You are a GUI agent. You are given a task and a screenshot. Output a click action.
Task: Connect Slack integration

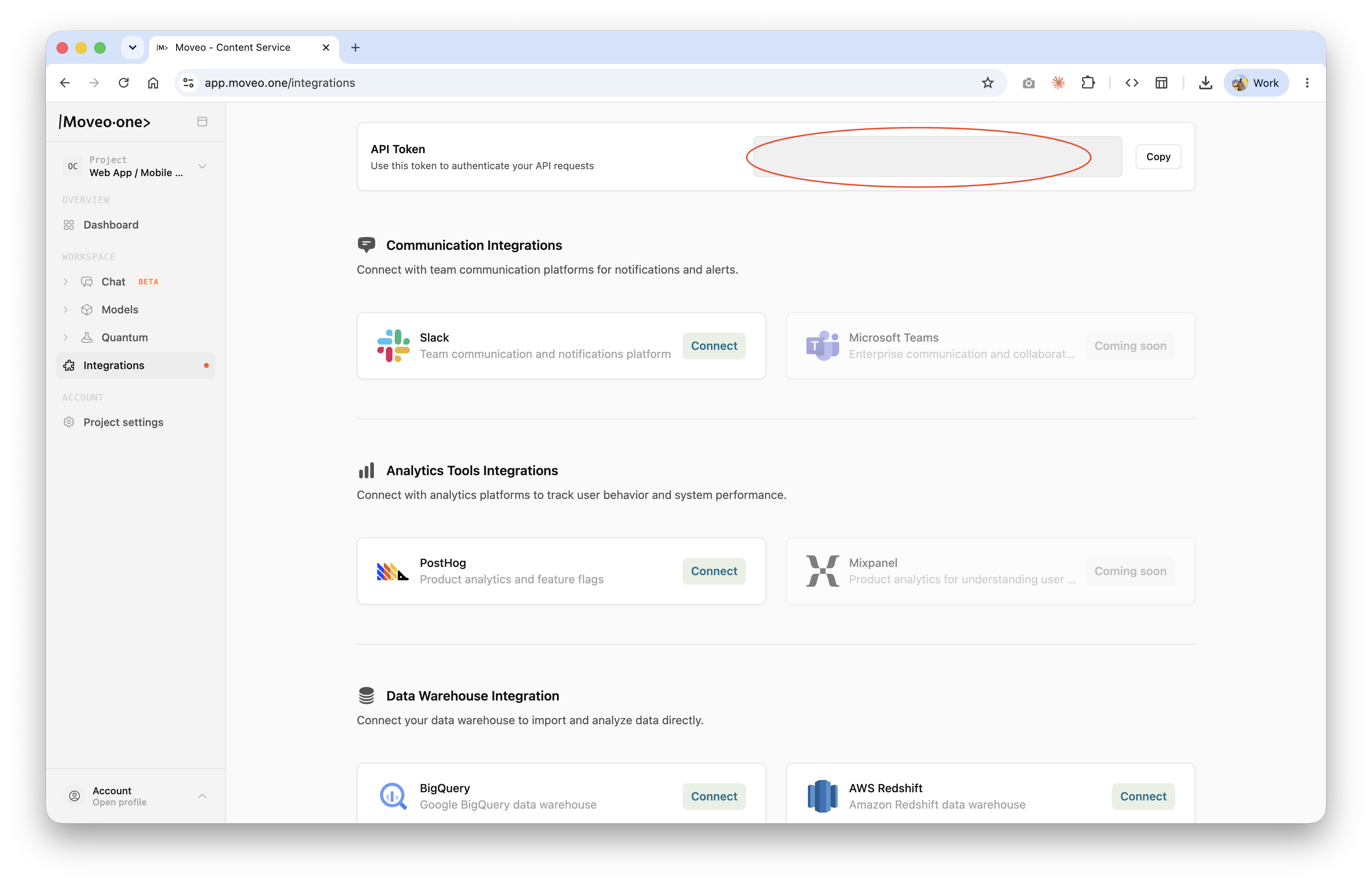coord(713,346)
